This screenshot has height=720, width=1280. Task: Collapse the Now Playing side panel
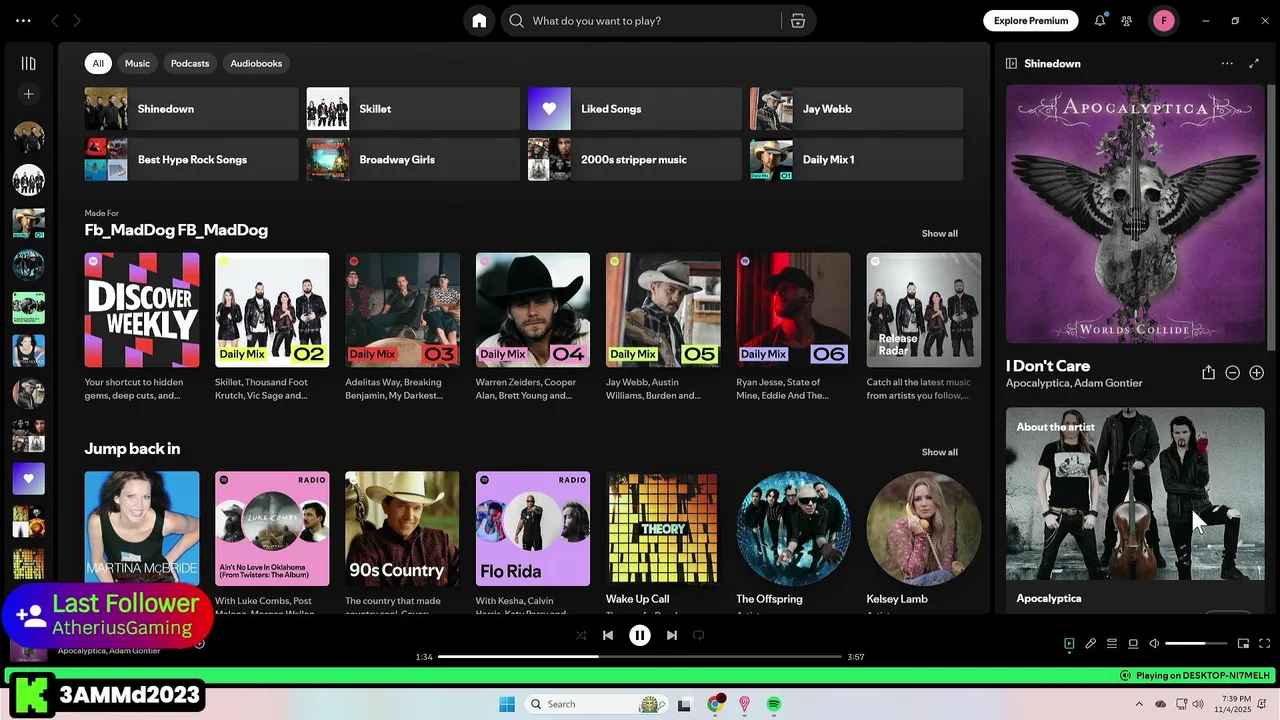[1011, 63]
